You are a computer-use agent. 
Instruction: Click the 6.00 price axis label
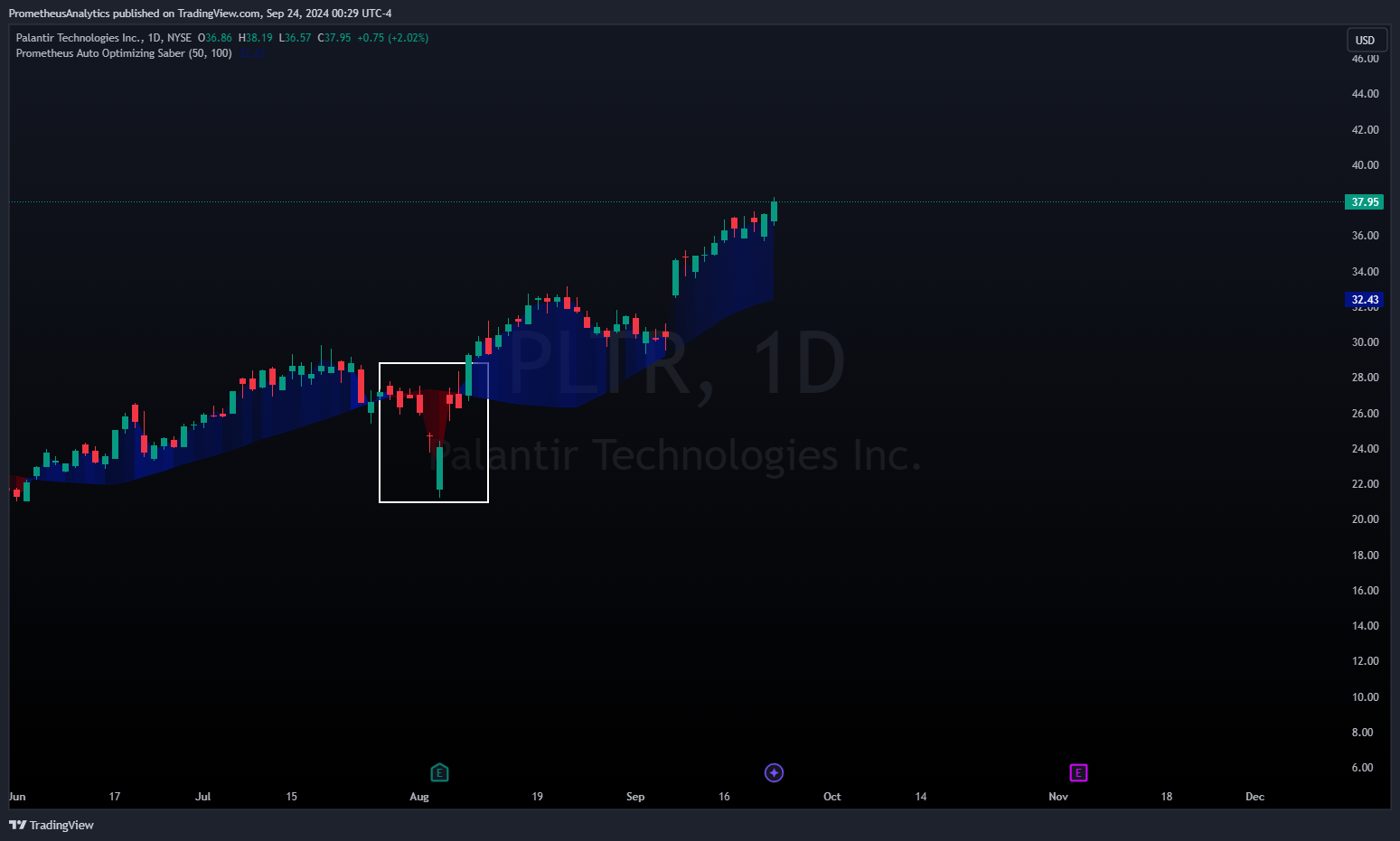click(x=1362, y=768)
